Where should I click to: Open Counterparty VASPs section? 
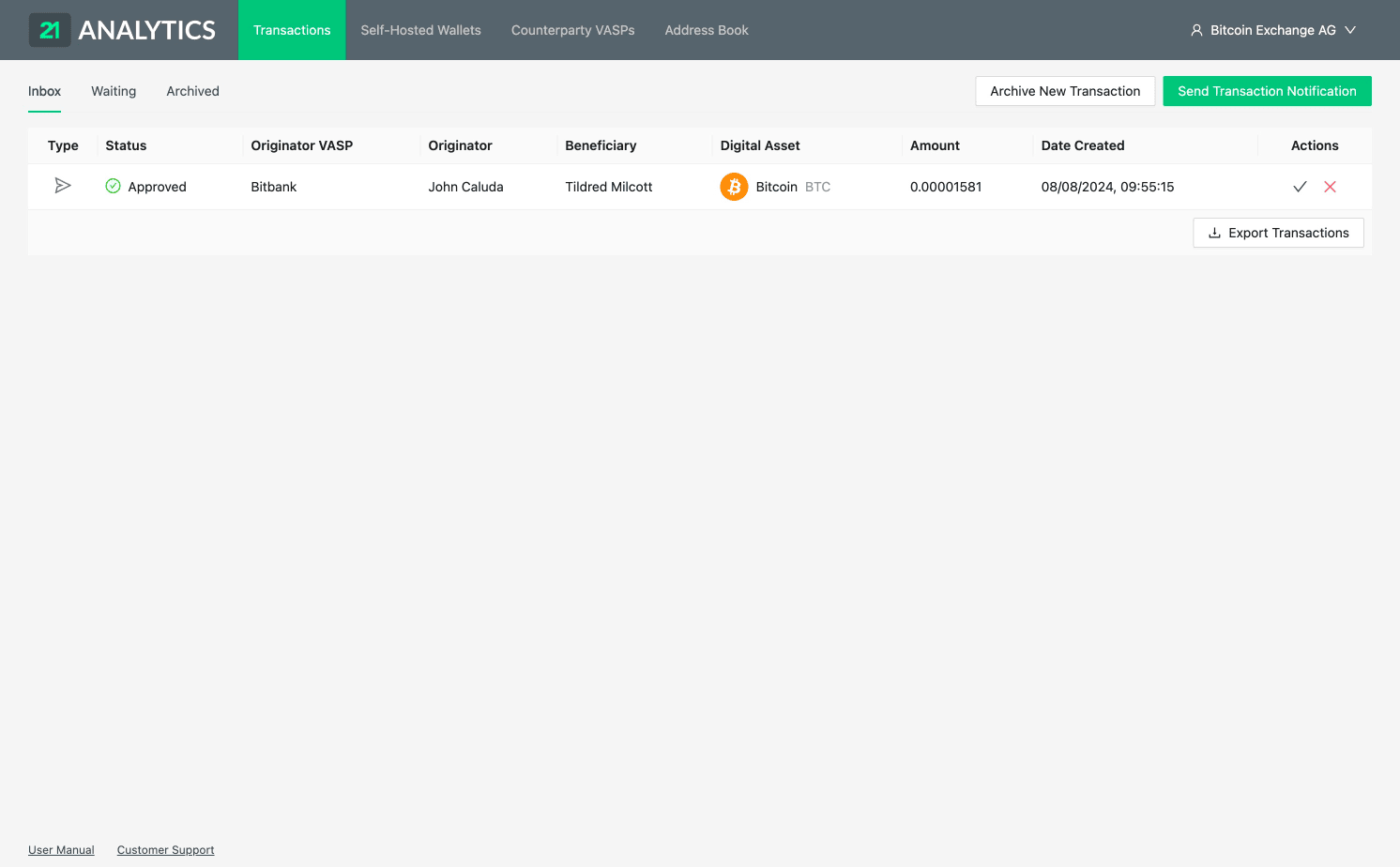[x=572, y=30]
